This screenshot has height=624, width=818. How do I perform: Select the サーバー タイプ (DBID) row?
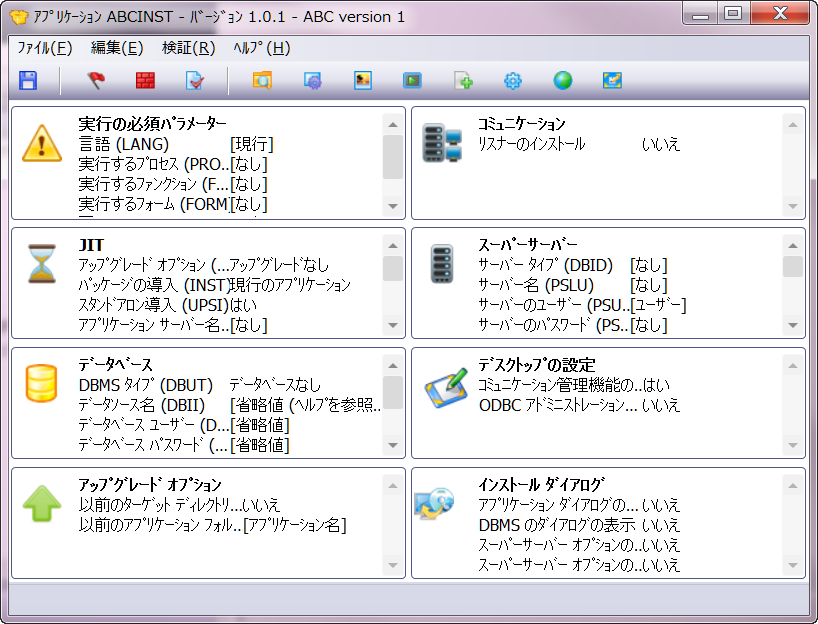[x=573, y=265]
